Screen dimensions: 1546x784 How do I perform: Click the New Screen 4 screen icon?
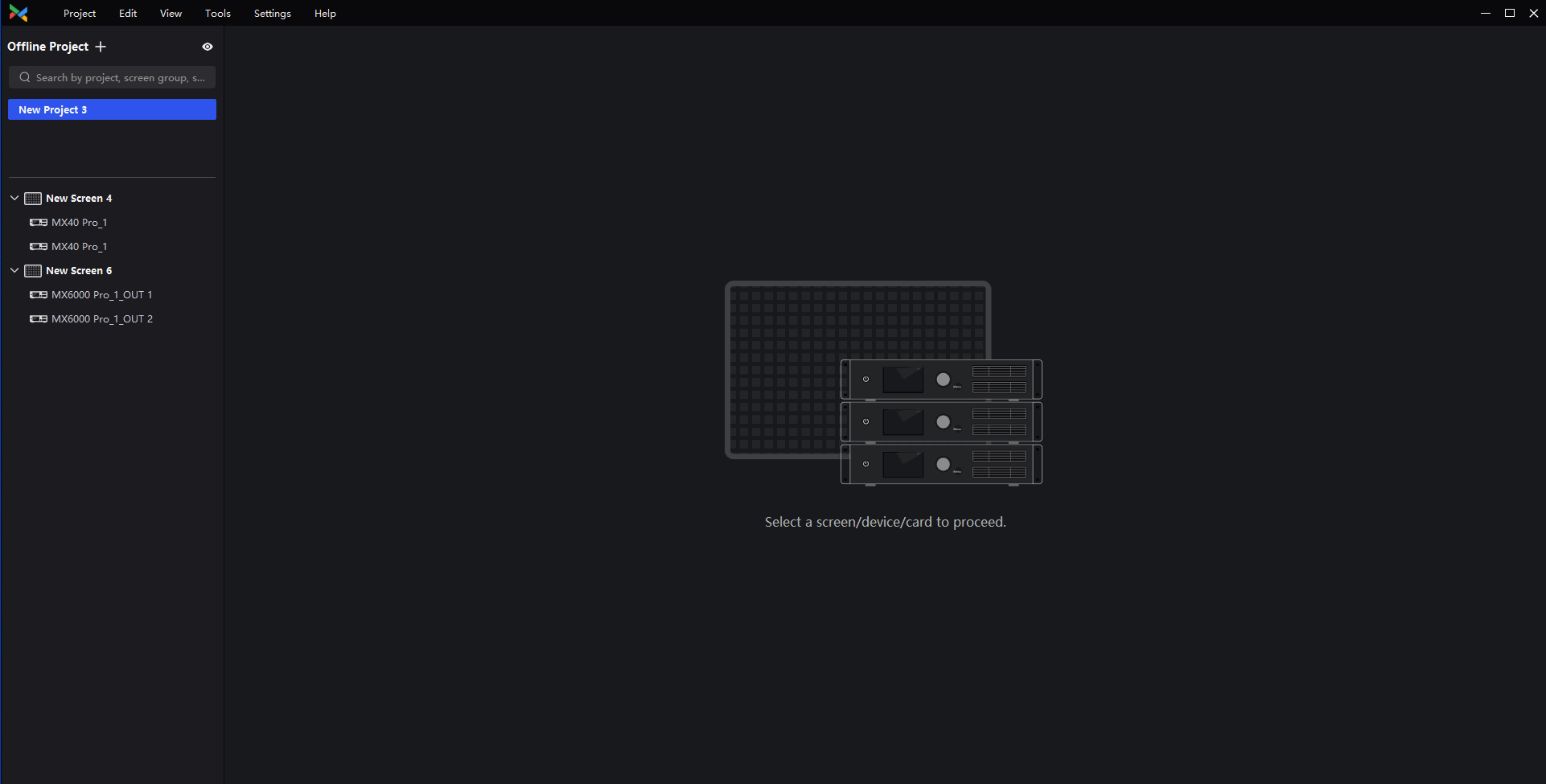tap(33, 199)
